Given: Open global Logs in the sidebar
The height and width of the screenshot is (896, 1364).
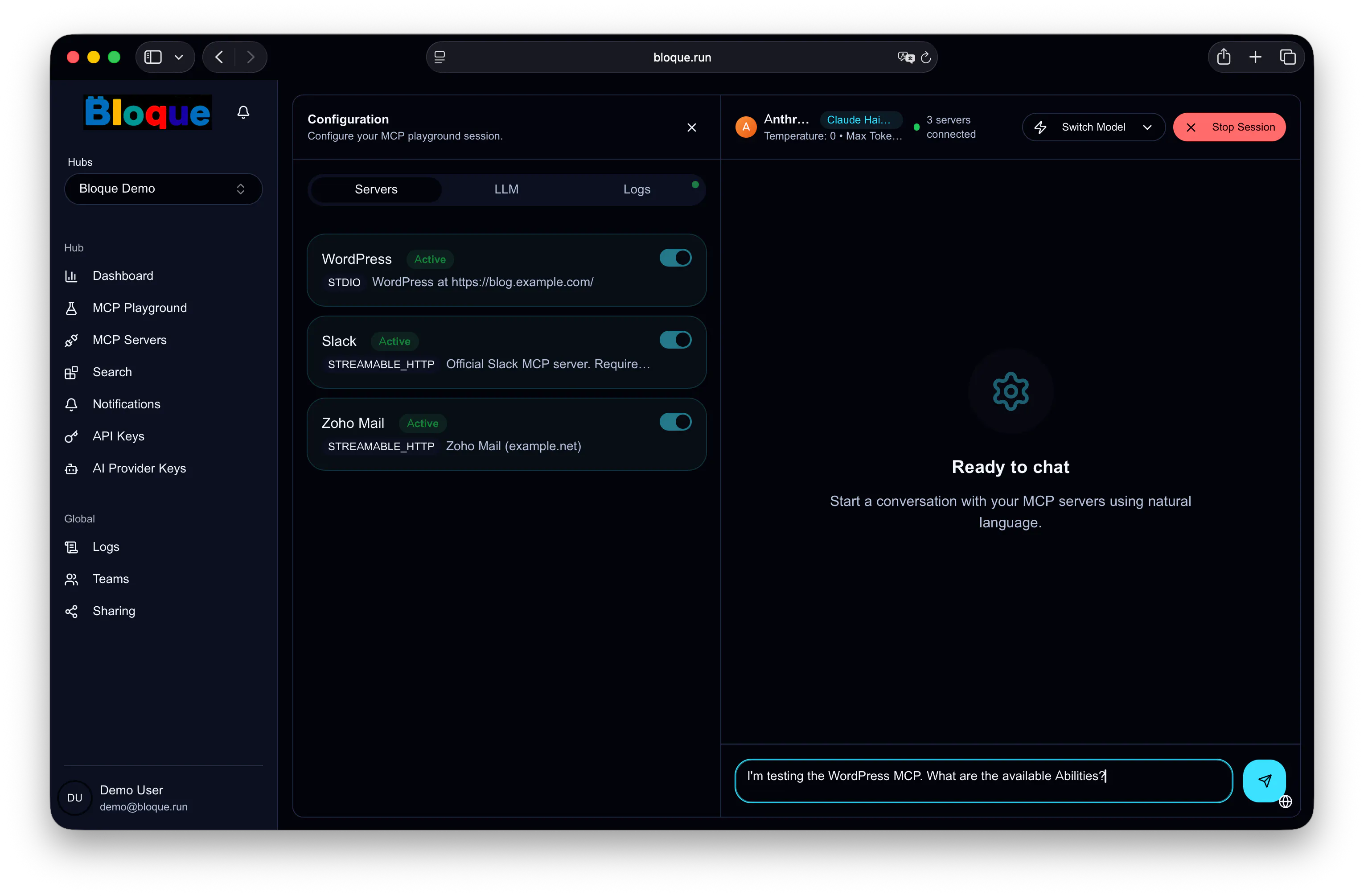Looking at the screenshot, I should [x=106, y=547].
